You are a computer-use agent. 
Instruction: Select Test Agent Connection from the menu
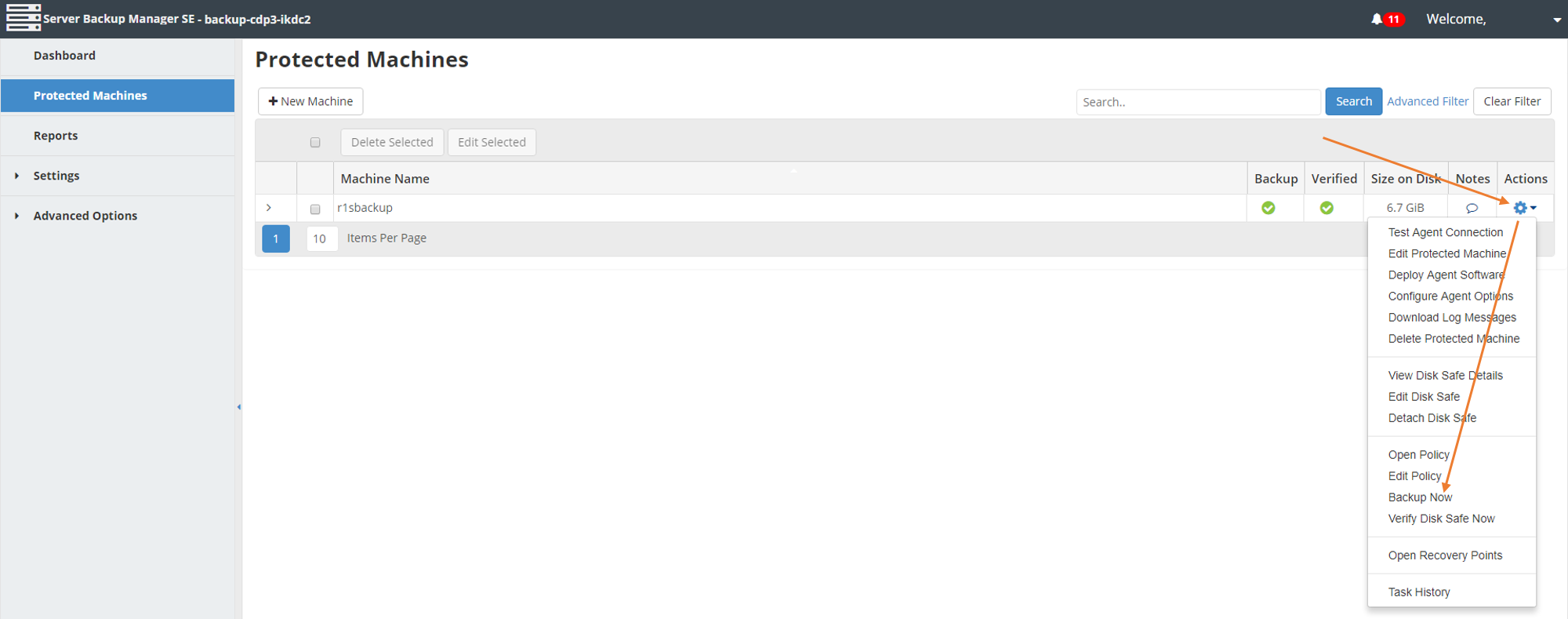pyautogui.click(x=1445, y=232)
